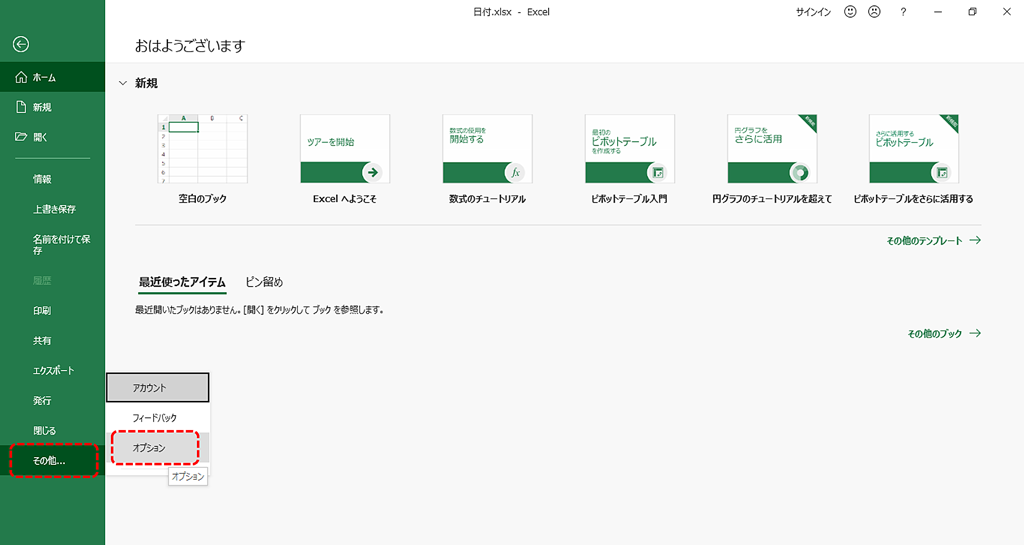Click オプション in the popup menu

coord(157,448)
